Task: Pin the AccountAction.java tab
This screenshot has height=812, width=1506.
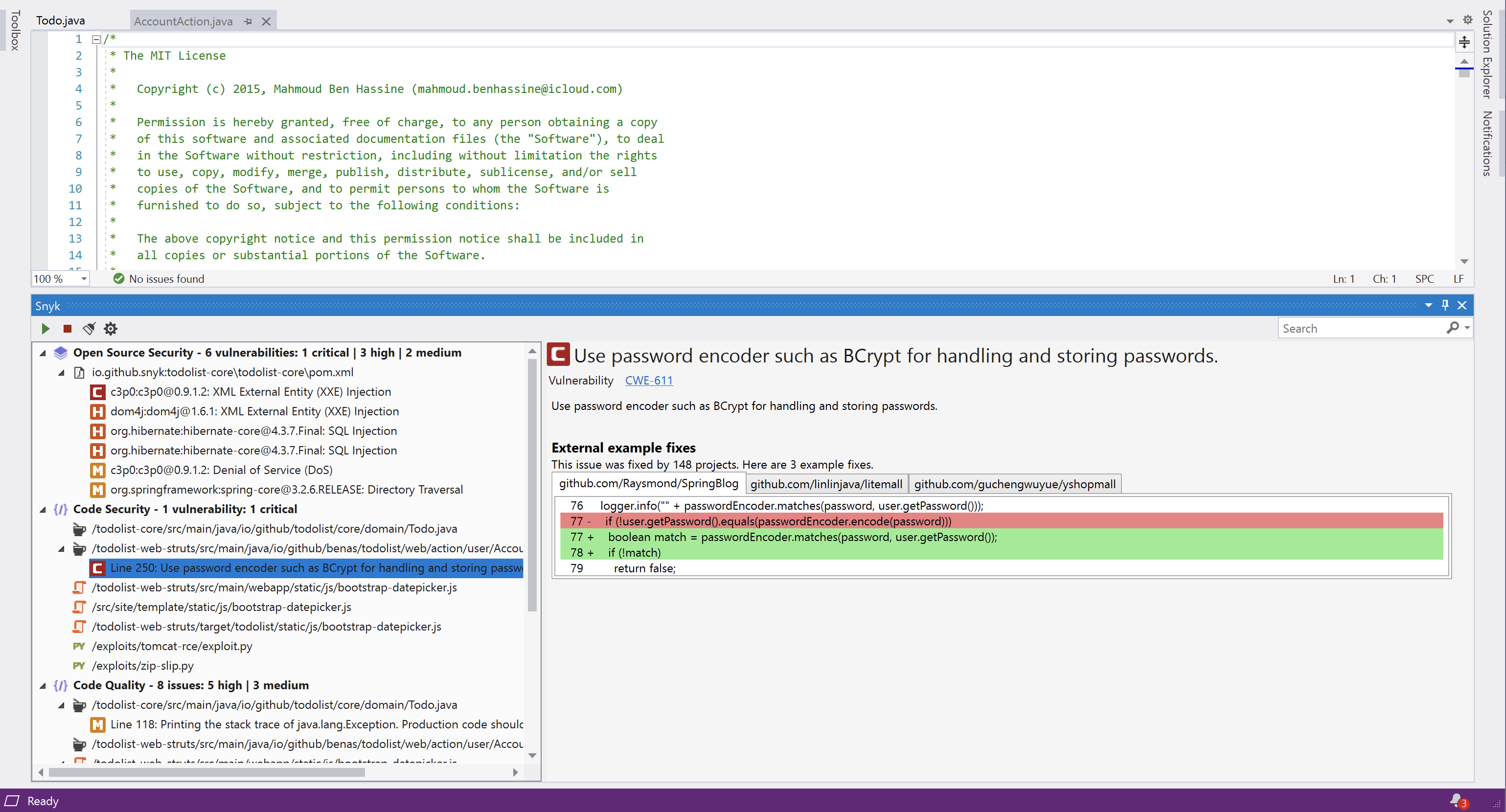Action: [248, 22]
